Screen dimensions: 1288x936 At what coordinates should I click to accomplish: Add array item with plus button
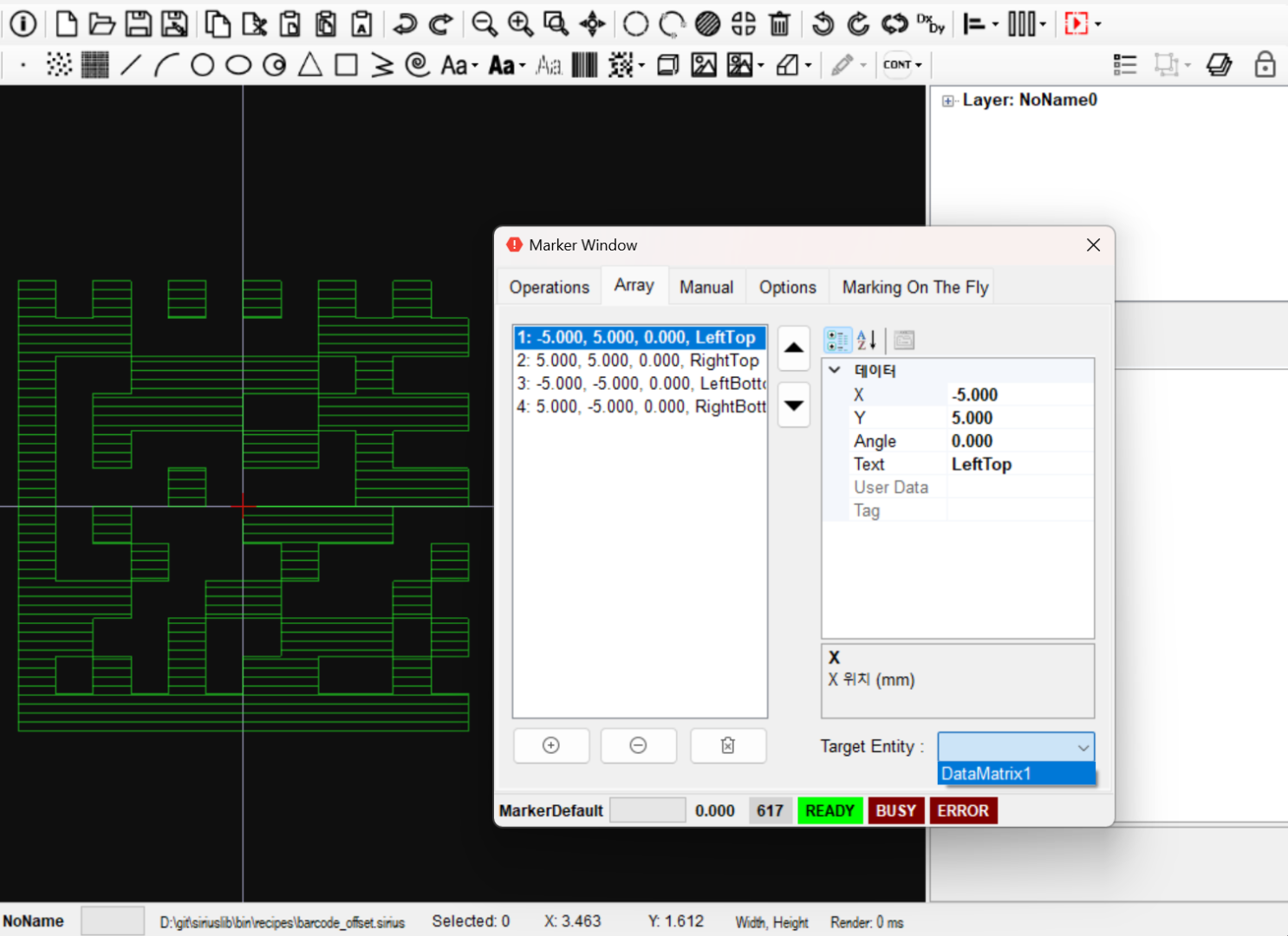pos(551,745)
